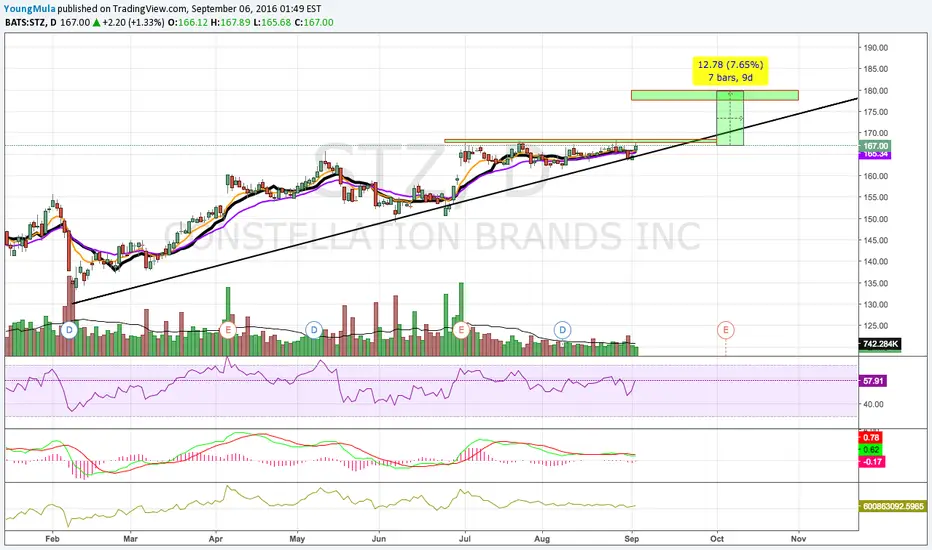The image size is (932, 550).
Task: Click the dividend D marker in early May
Action: (313, 329)
